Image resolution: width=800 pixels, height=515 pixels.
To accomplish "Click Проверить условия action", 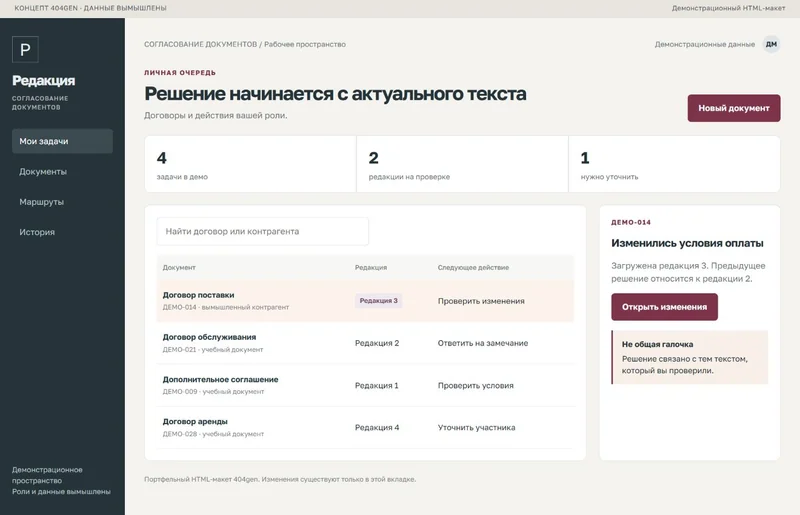I will [x=476, y=385].
